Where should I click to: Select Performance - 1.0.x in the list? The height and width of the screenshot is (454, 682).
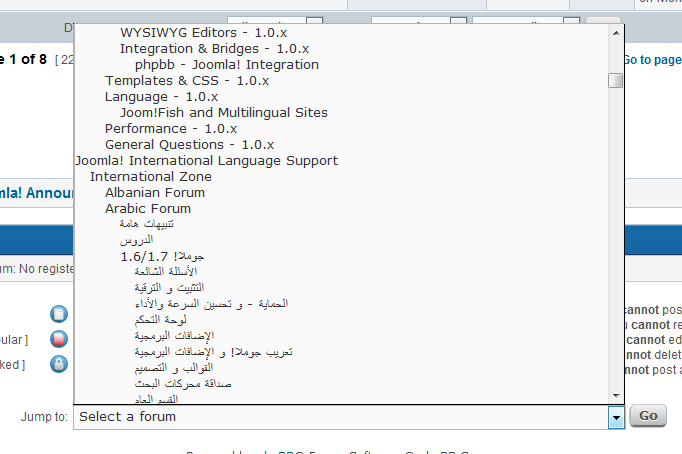171,128
